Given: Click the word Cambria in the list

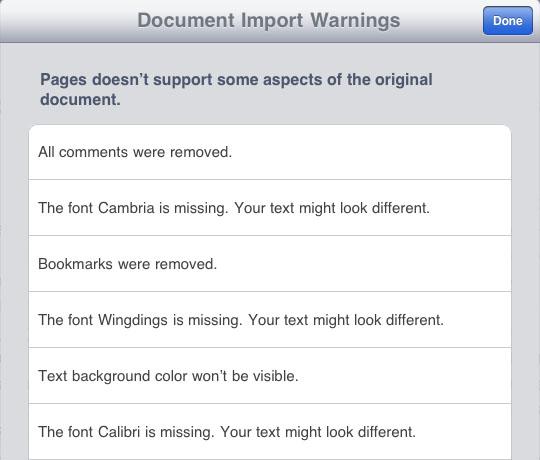Looking at the screenshot, I should coord(126,208).
